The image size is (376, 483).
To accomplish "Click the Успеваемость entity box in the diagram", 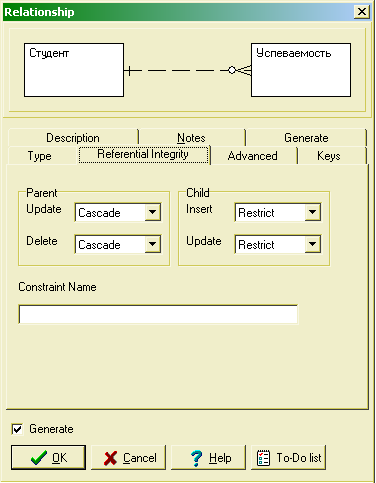I will coord(301,70).
